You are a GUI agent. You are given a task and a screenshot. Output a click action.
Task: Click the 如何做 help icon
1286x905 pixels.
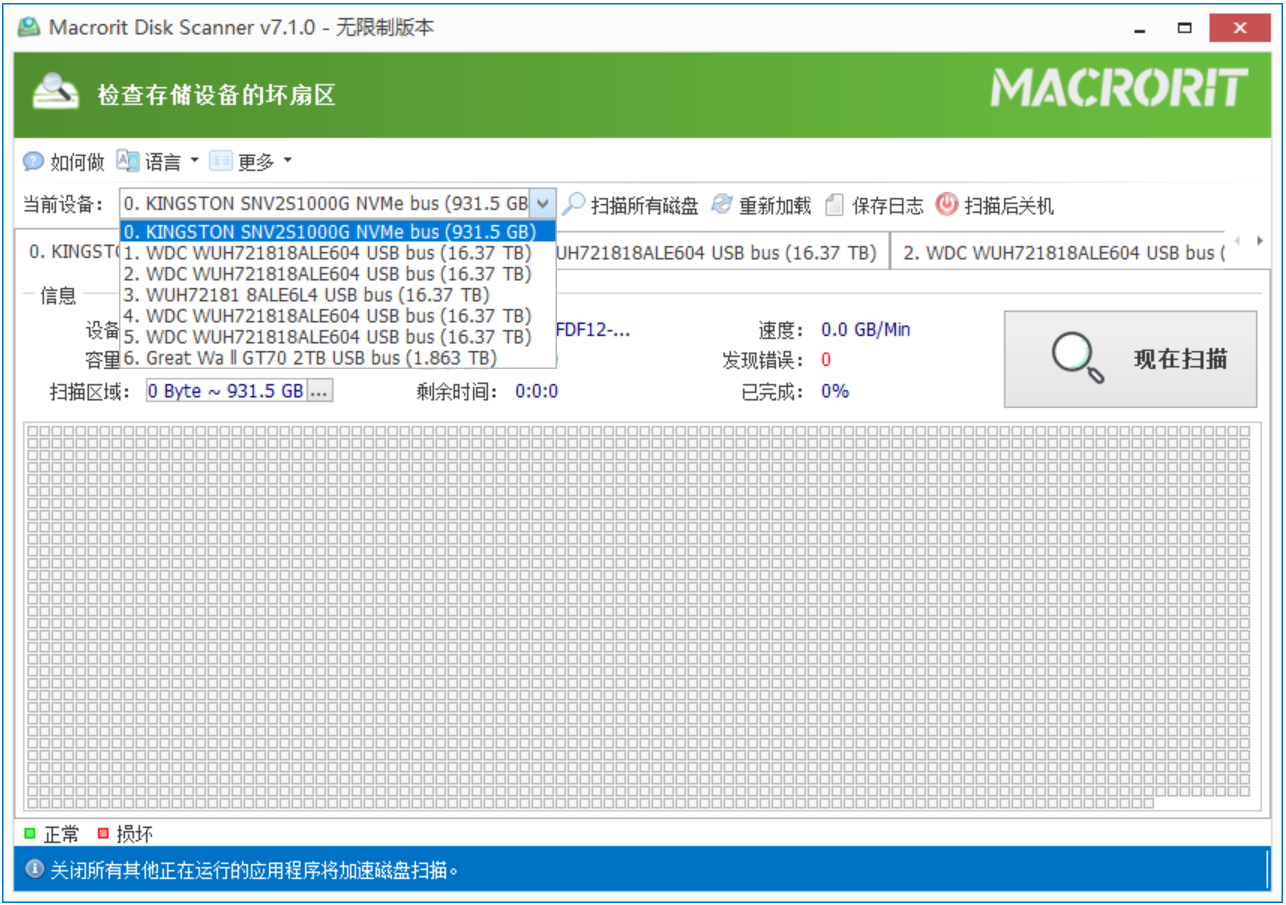(34, 161)
